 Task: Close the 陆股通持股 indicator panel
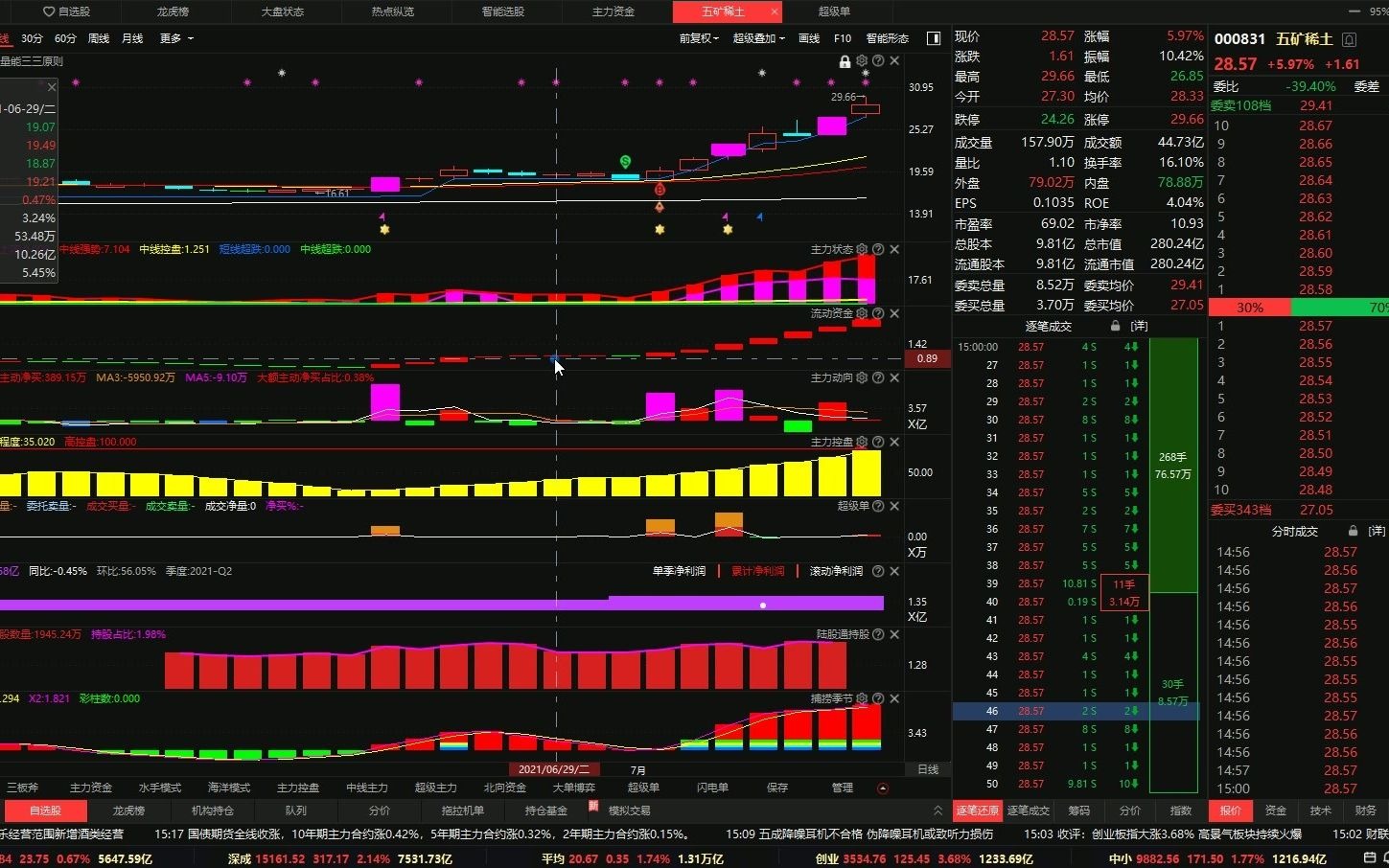894,634
